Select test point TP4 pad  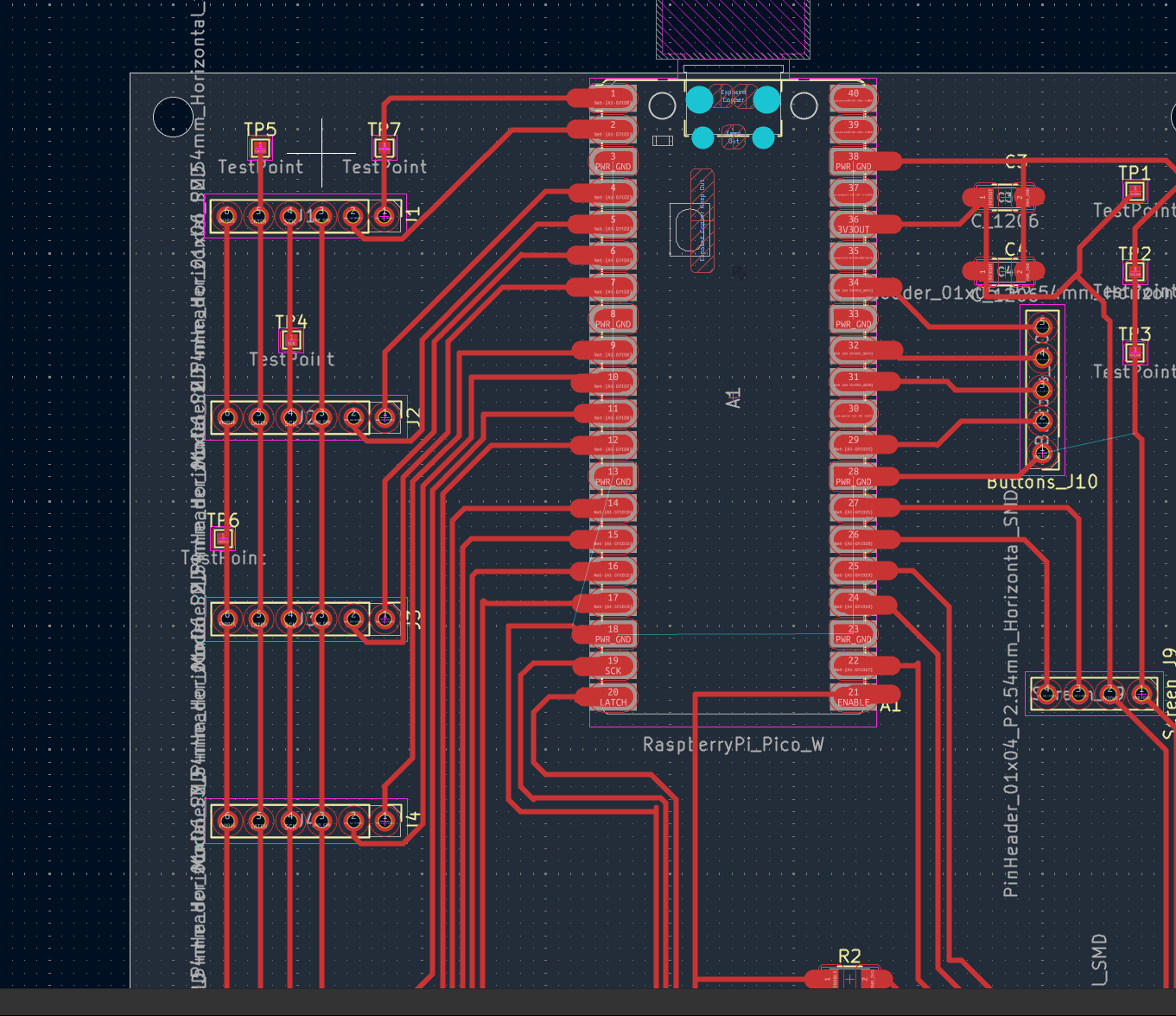click(x=291, y=341)
